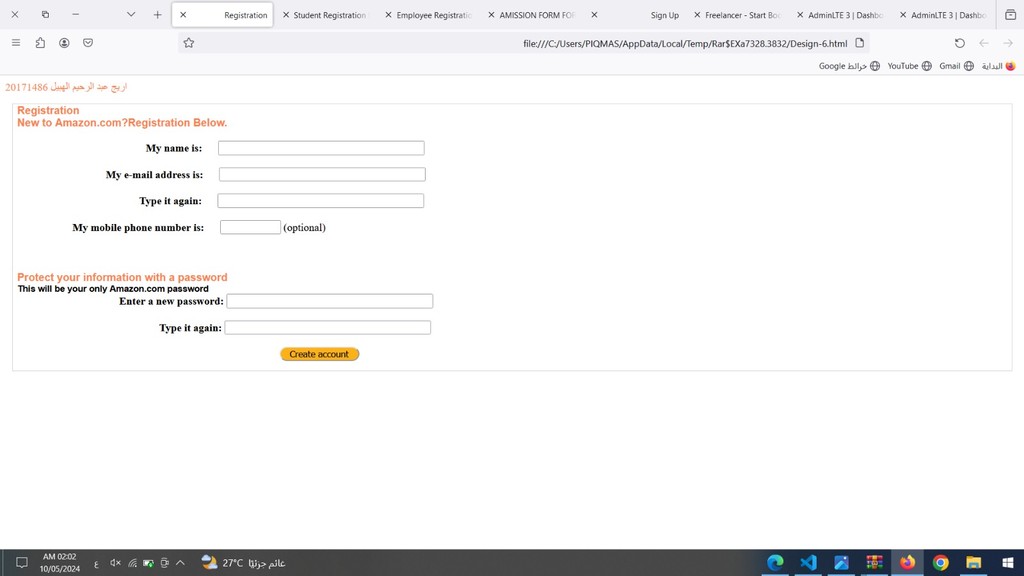Click the Create account button

319,354
